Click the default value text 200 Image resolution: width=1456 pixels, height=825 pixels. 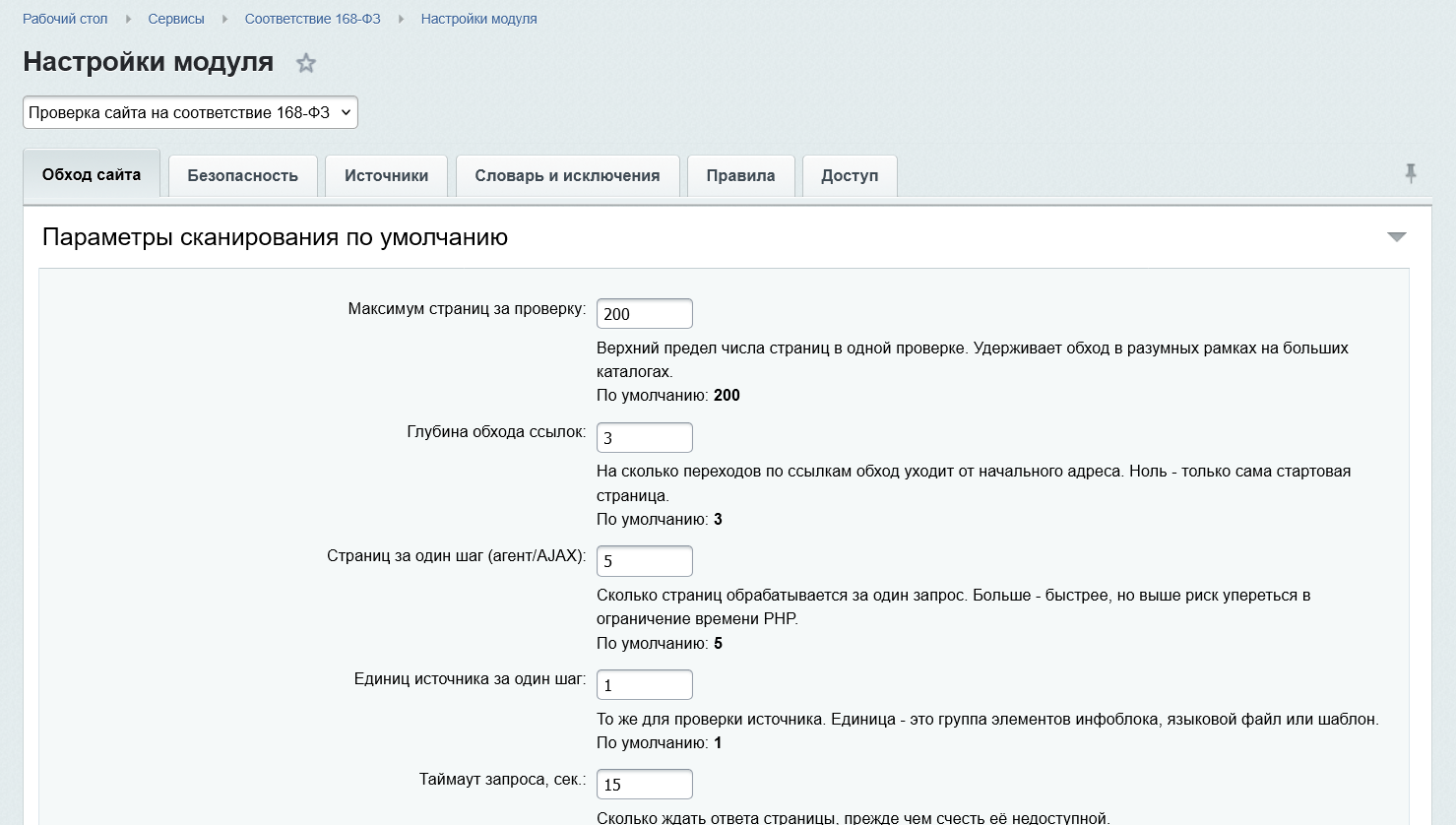pyautogui.click(x=727, y=396)
